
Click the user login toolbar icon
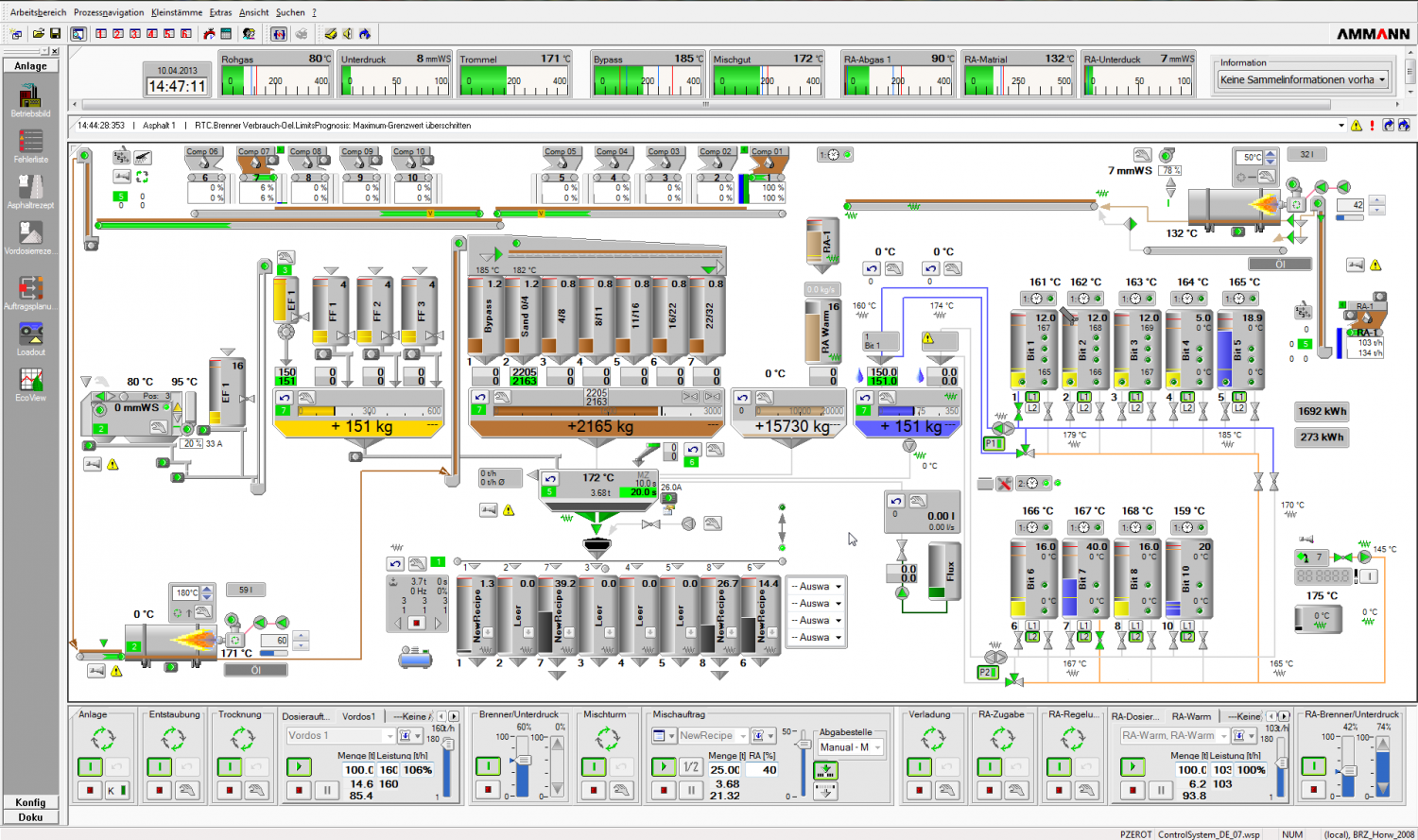(249, 34)
